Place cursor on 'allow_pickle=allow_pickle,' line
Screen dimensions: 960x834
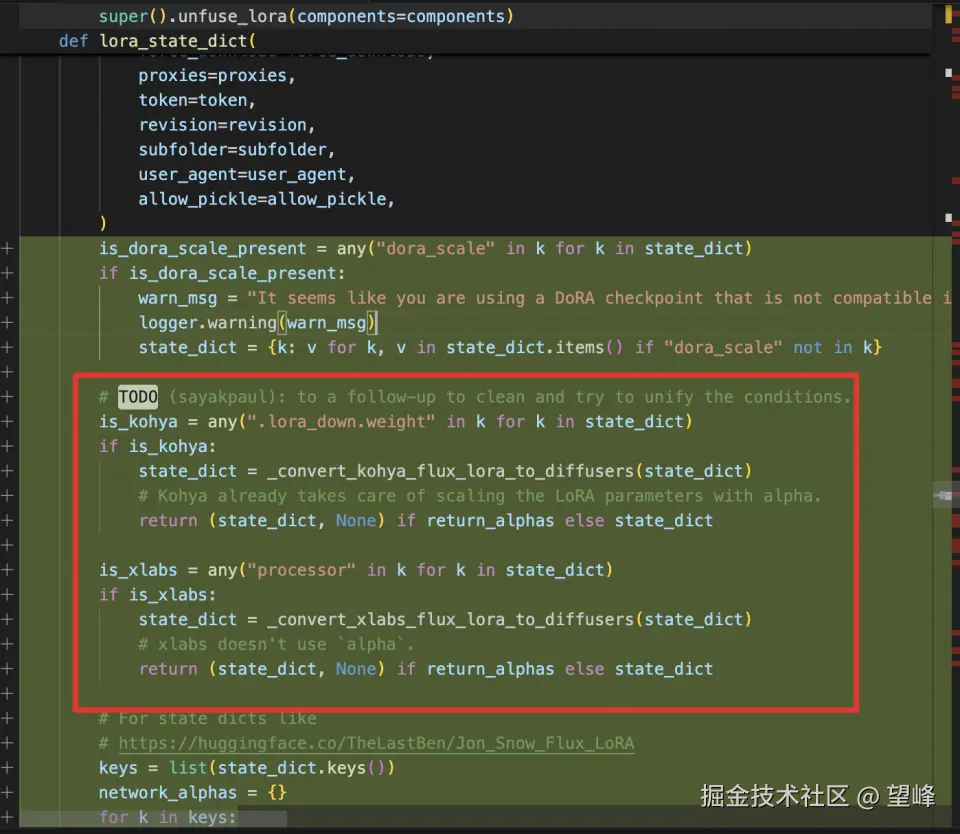click(266, 199)
